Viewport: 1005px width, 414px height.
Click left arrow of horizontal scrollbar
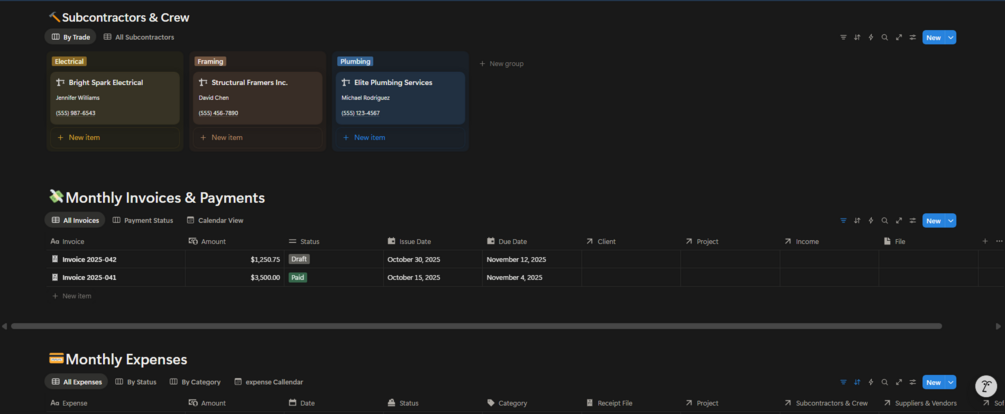tap(4, 326)
